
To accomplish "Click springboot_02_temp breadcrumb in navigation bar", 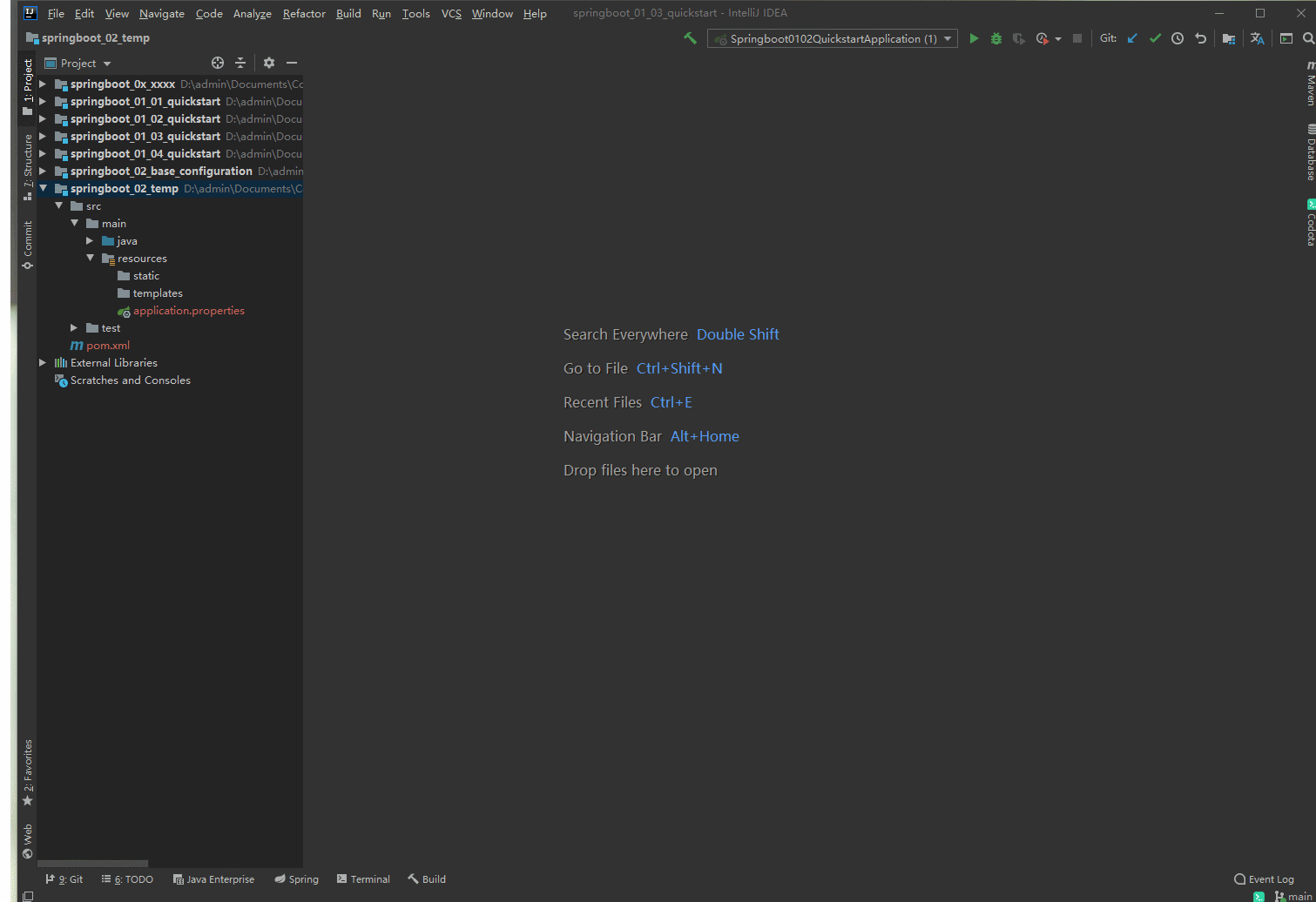I will tap(88, 38).
